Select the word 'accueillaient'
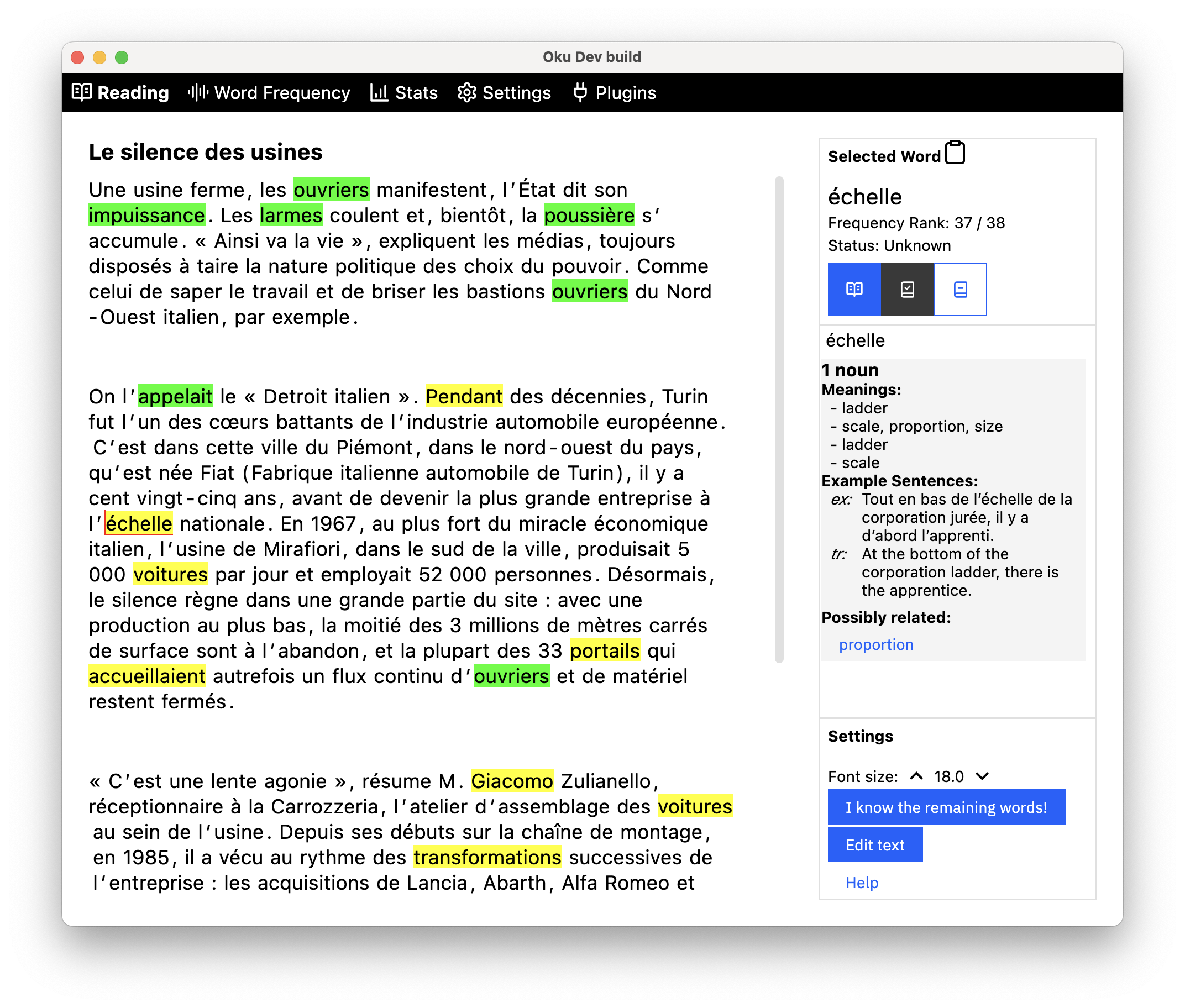Viewport: 1185px width, 1008px height. (147, 676)
